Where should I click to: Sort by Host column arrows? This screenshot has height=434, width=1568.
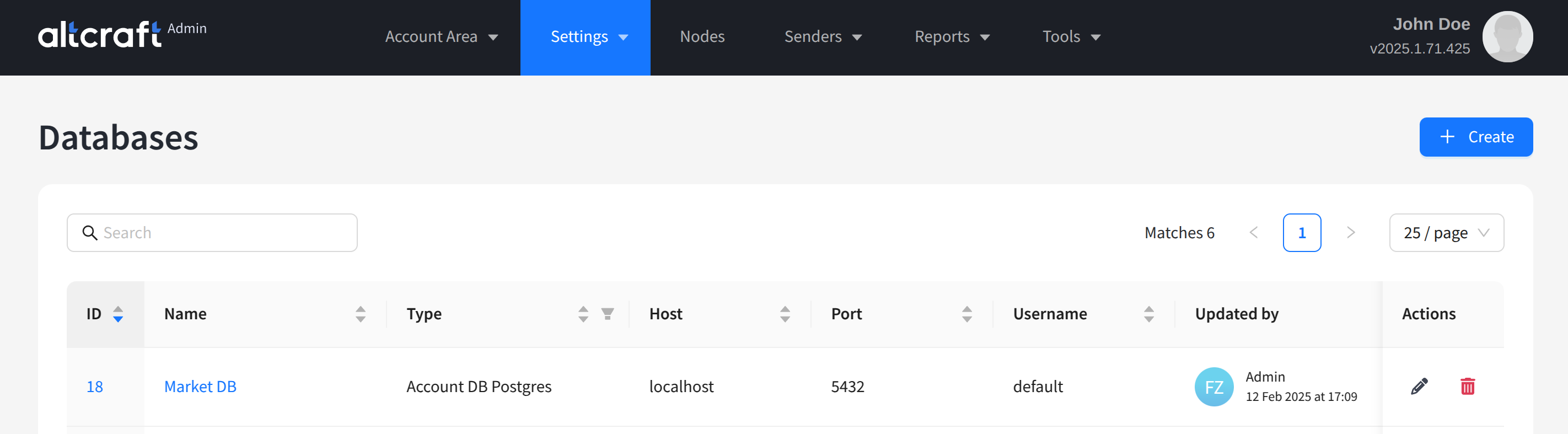click(x=785, y=314)
